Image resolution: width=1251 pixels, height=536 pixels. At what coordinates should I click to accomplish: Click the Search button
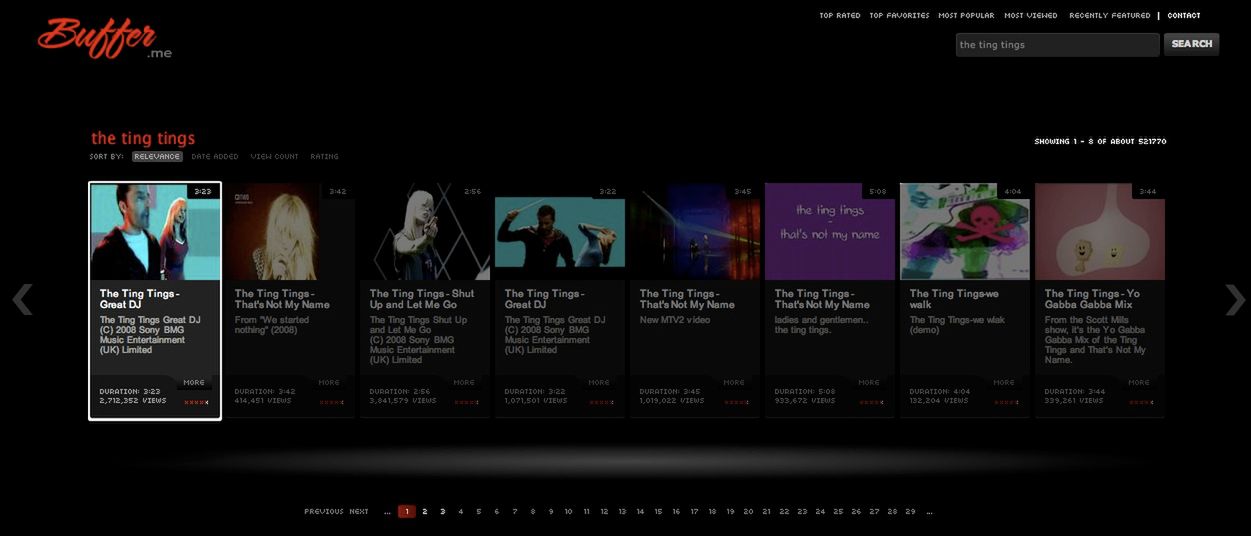coord(1192,44)
